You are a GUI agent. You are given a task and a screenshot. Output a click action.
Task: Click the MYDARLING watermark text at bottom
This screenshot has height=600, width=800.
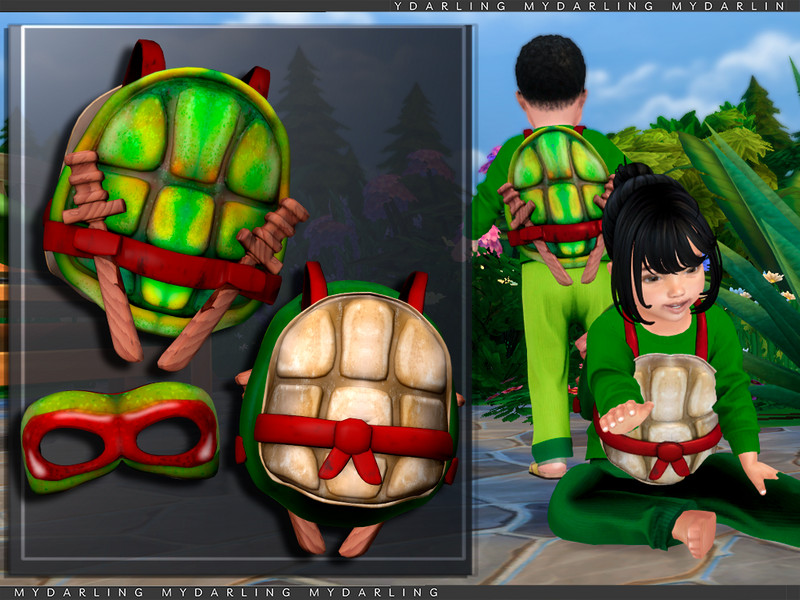tap(225, 593)
